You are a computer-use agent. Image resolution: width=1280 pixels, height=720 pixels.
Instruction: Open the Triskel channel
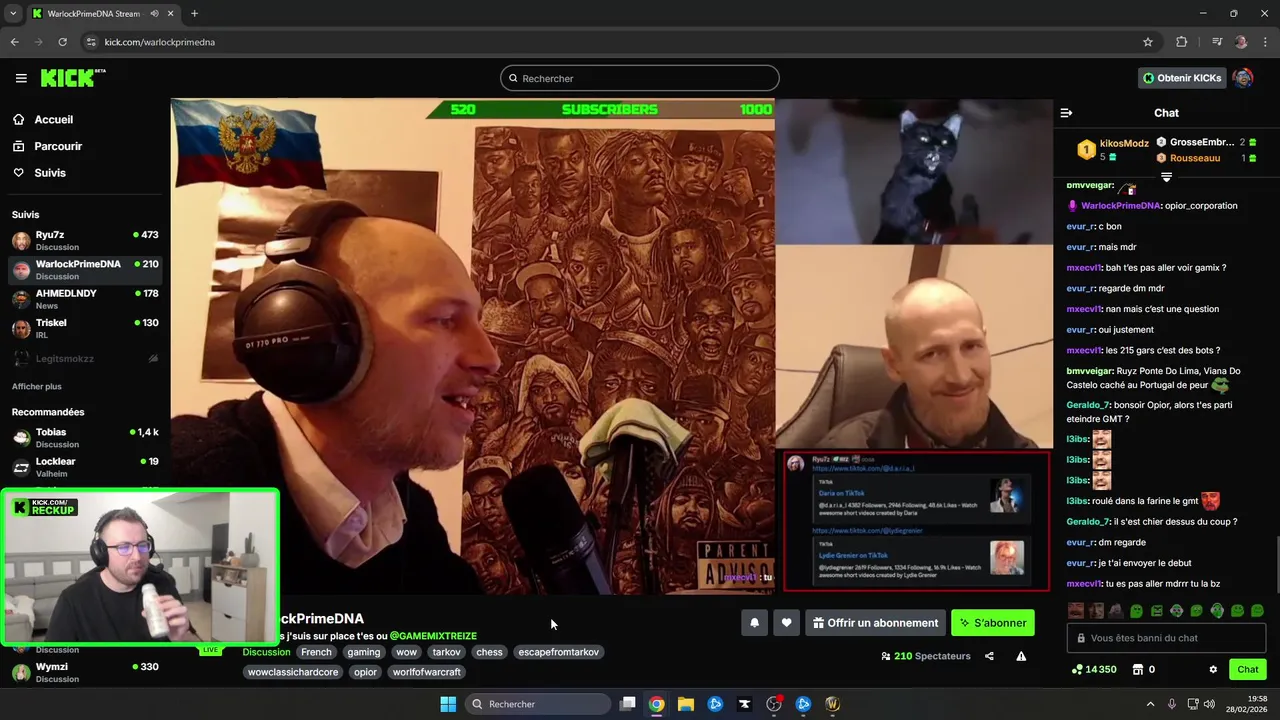pyautogui.click(x=85, y=329)
